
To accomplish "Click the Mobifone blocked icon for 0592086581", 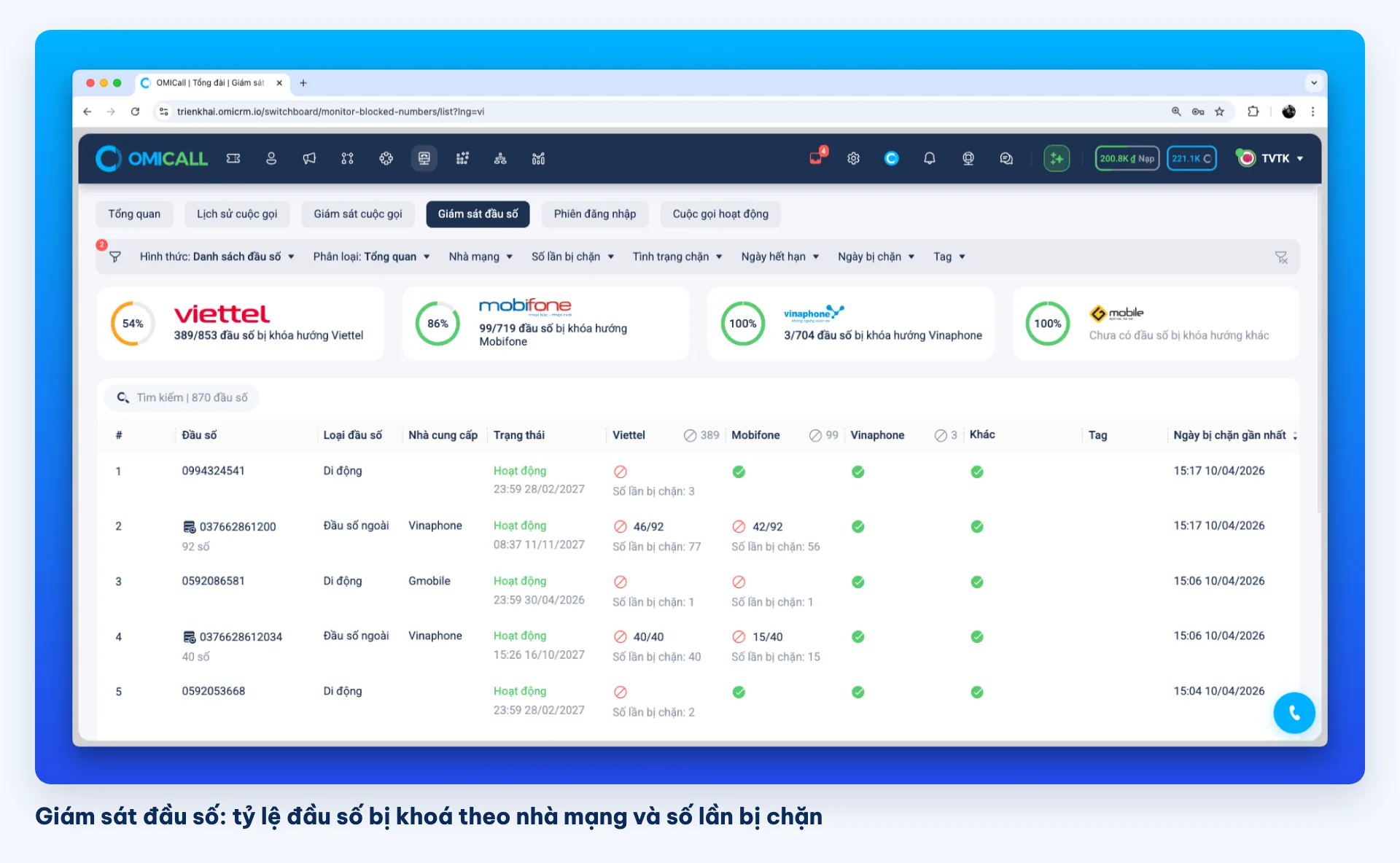I will tap(739, 582).
